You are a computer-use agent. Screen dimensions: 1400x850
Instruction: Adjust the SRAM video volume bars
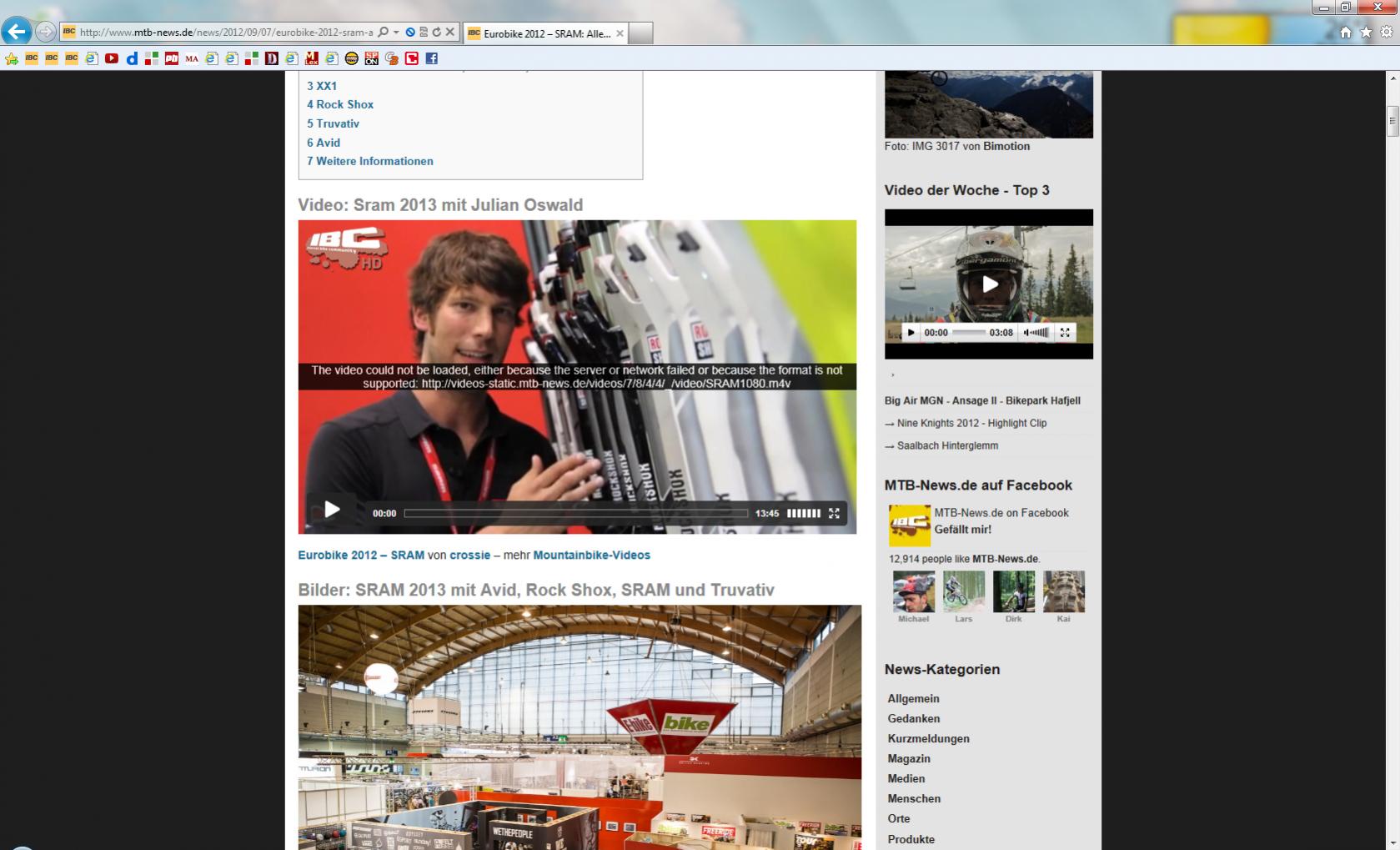[x=804, y=513]
